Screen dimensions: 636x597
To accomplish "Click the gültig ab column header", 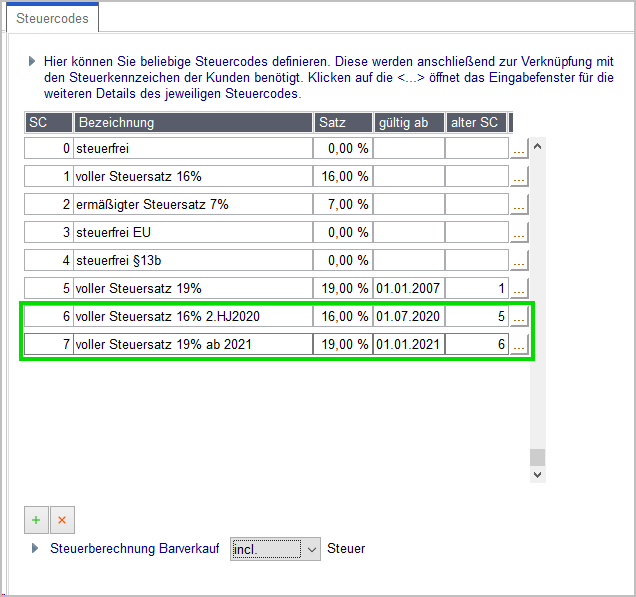I will coord(409,122).
